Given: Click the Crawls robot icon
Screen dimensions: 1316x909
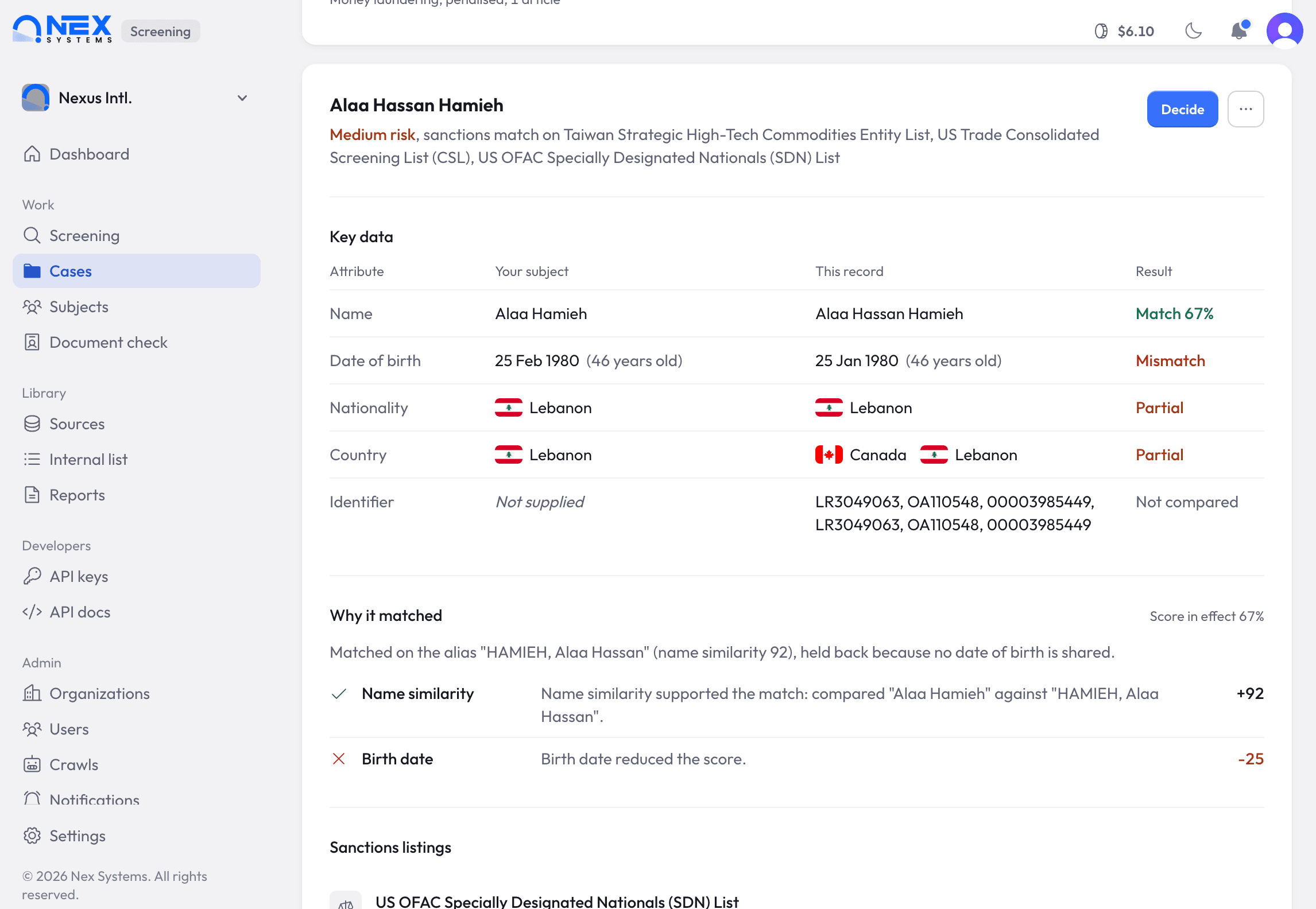Looking at the screenshot, I should click(x=32, y=764).
